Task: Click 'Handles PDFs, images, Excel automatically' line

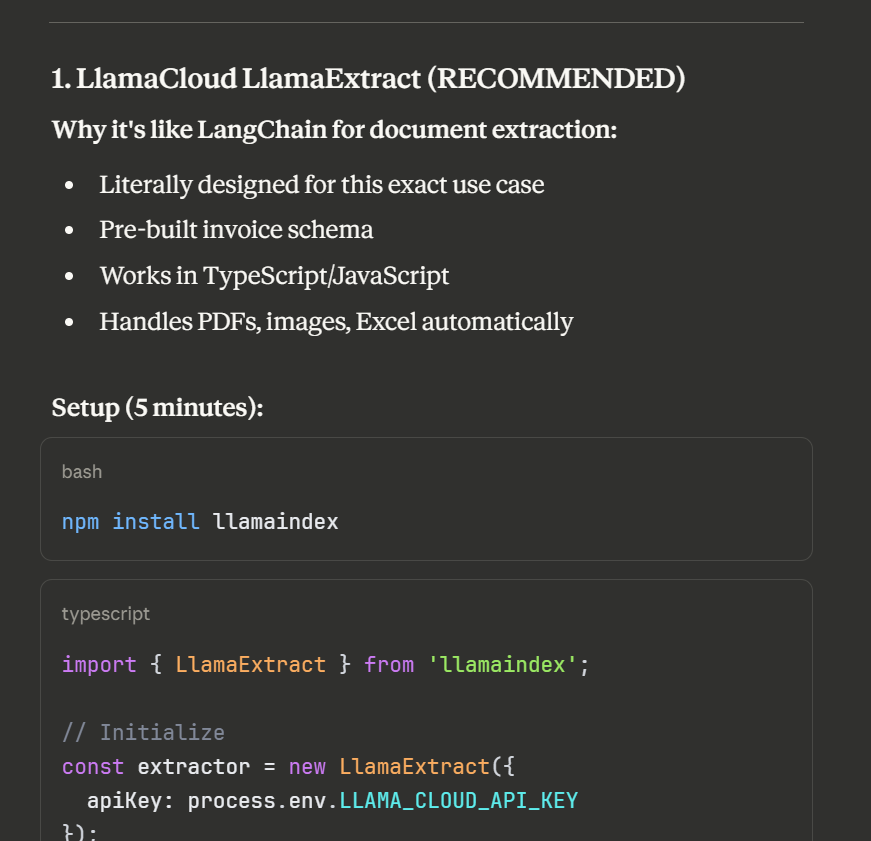Action: pos(336,322)
